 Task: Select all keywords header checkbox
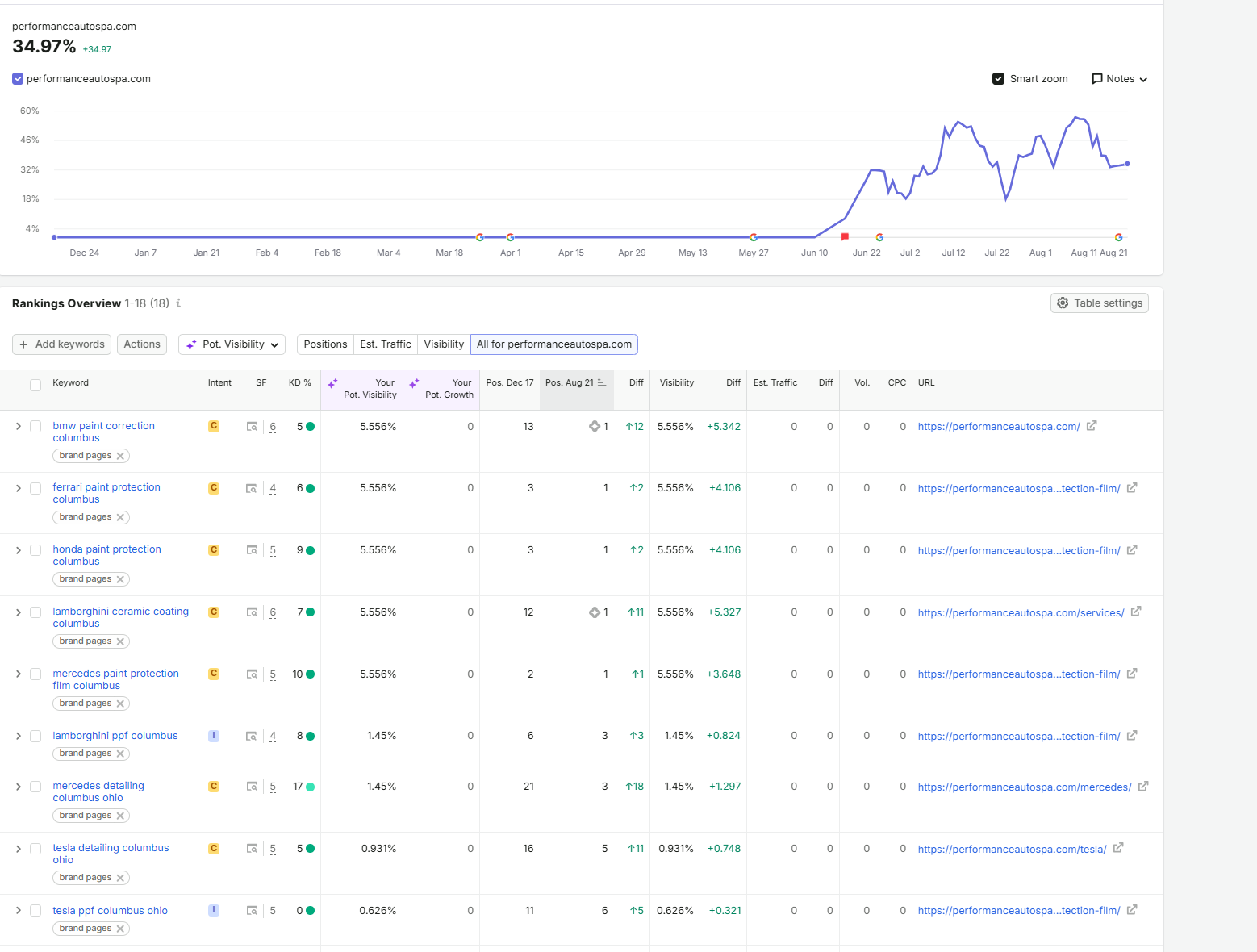[35, 385]
